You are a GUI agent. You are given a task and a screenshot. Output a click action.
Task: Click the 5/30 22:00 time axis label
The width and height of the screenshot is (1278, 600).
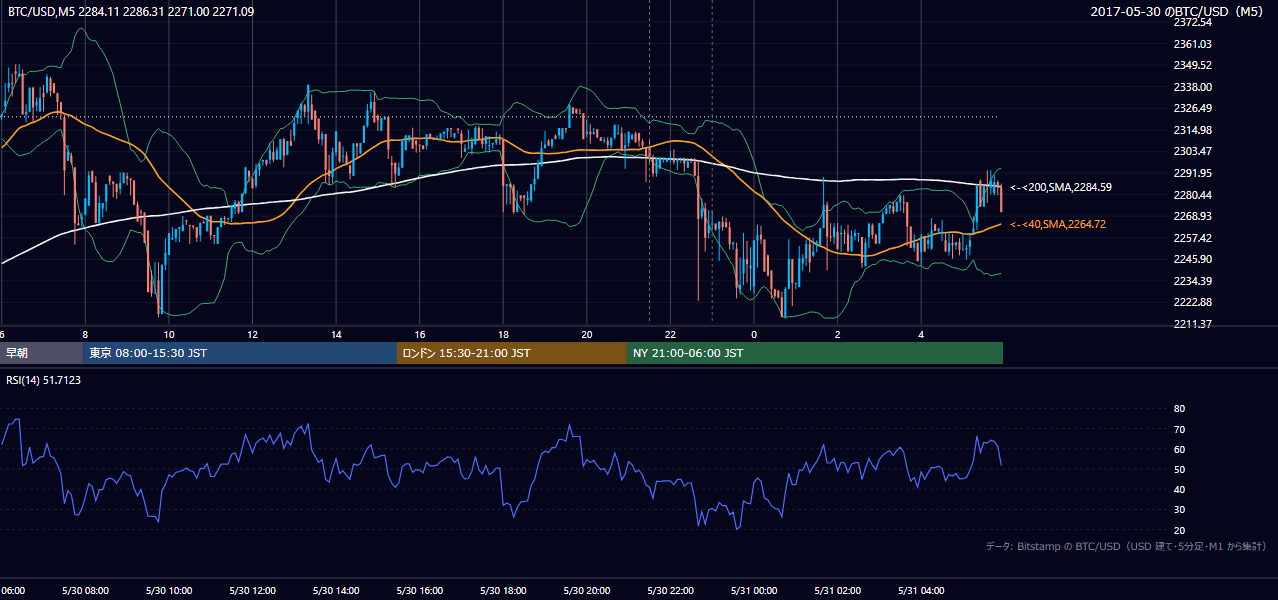click(670, 590)
